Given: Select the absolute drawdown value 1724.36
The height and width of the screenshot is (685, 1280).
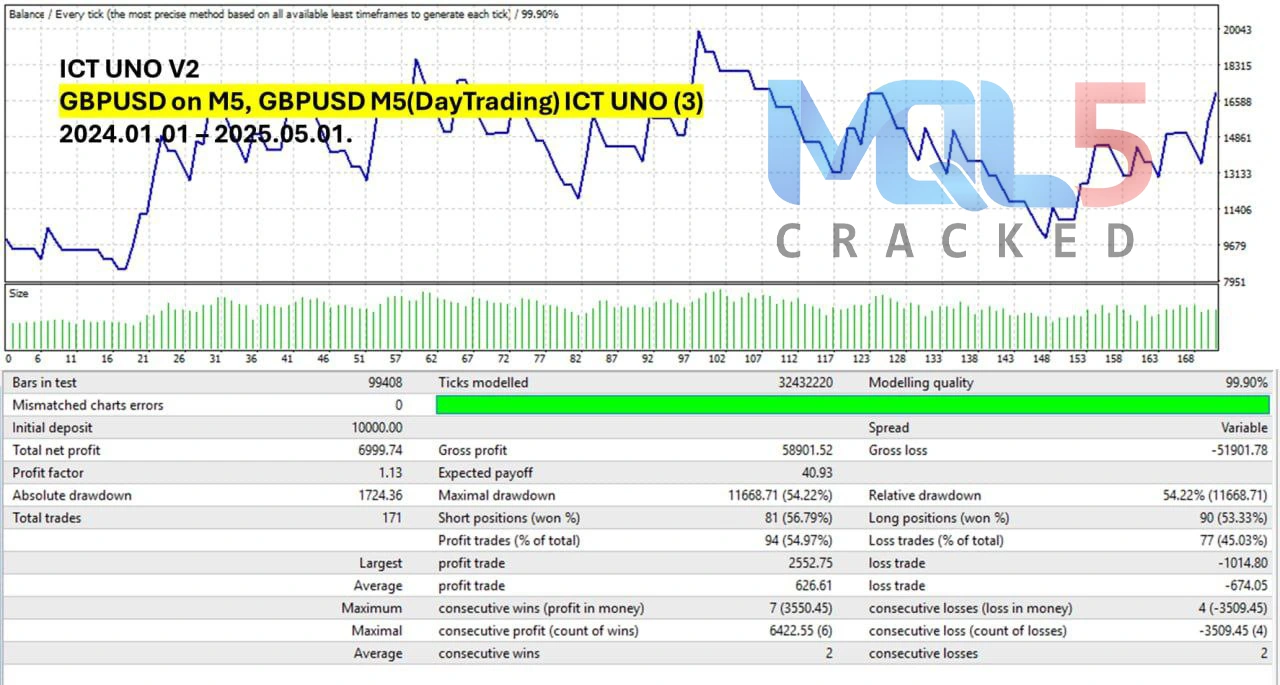Looking at the screenshot, I should pyautogui.click(x=380, y=495).
